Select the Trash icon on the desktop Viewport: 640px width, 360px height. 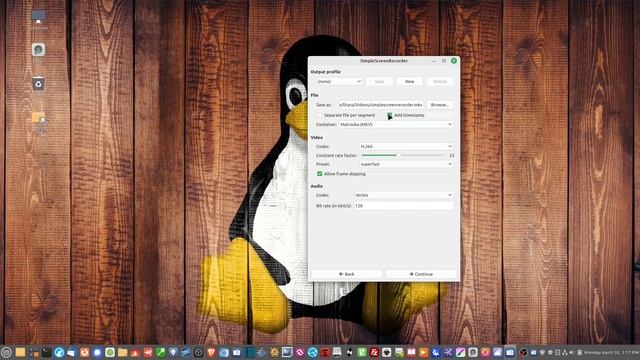pos(38,84)
